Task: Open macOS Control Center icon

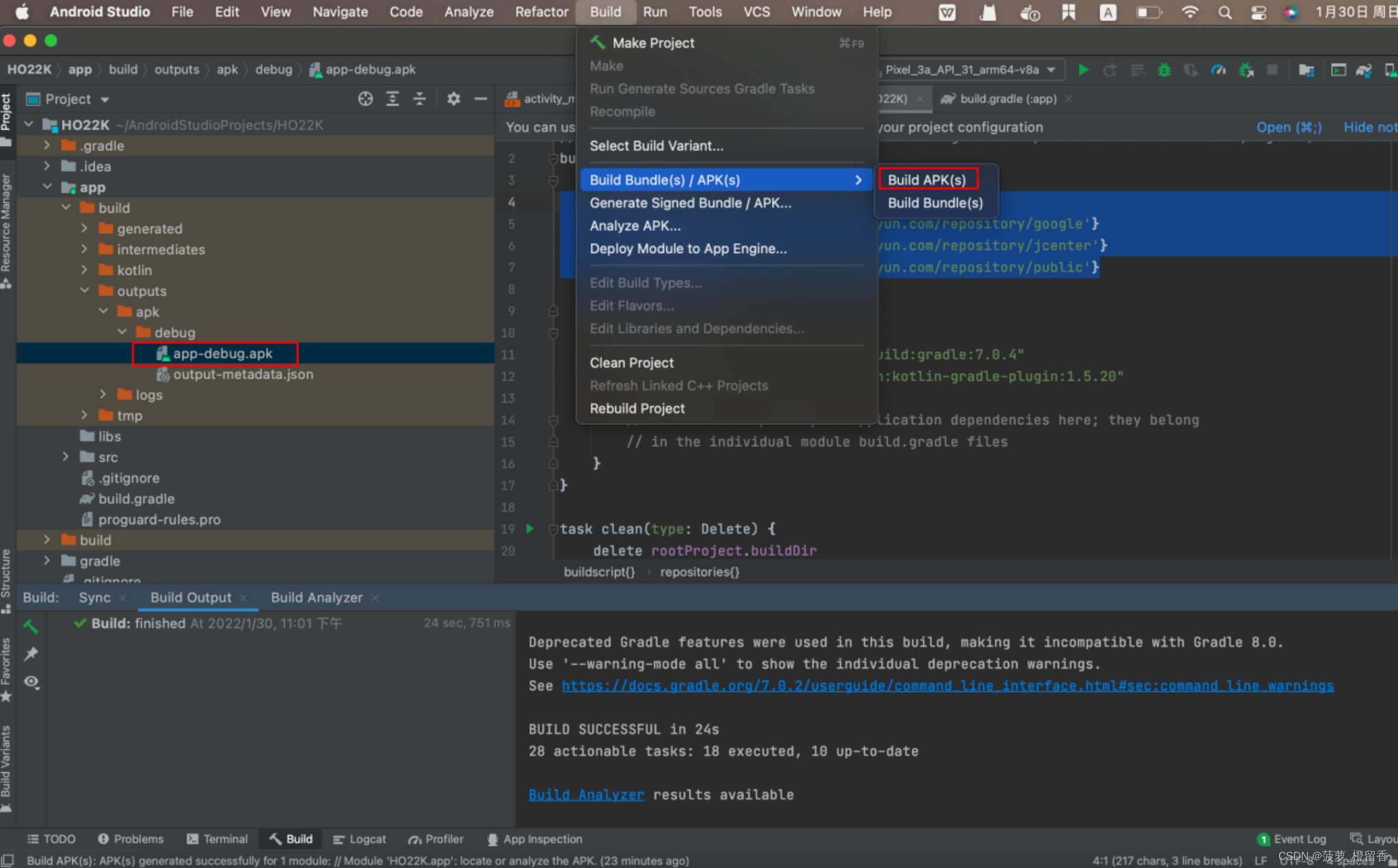Action: tap(1258, 12)
